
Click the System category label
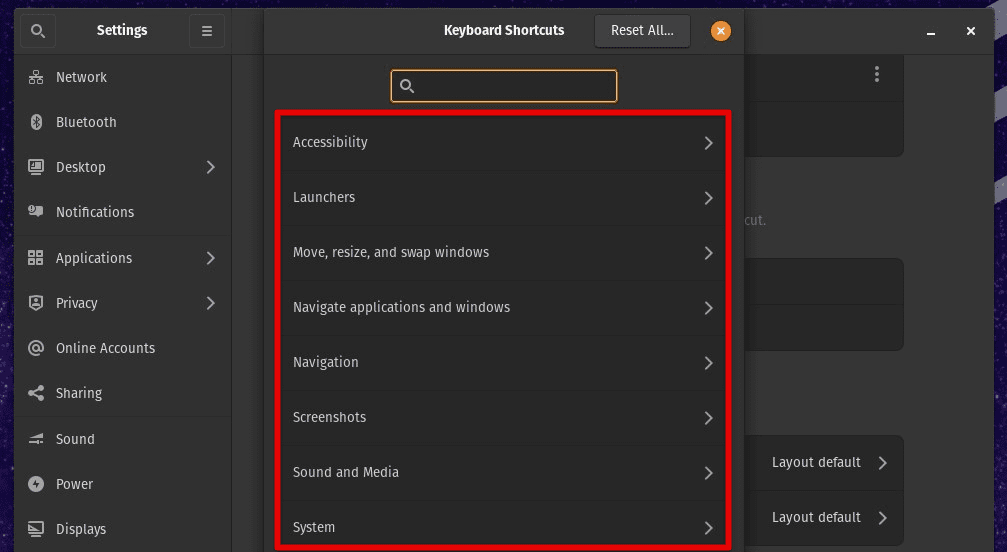coord(313,528)
